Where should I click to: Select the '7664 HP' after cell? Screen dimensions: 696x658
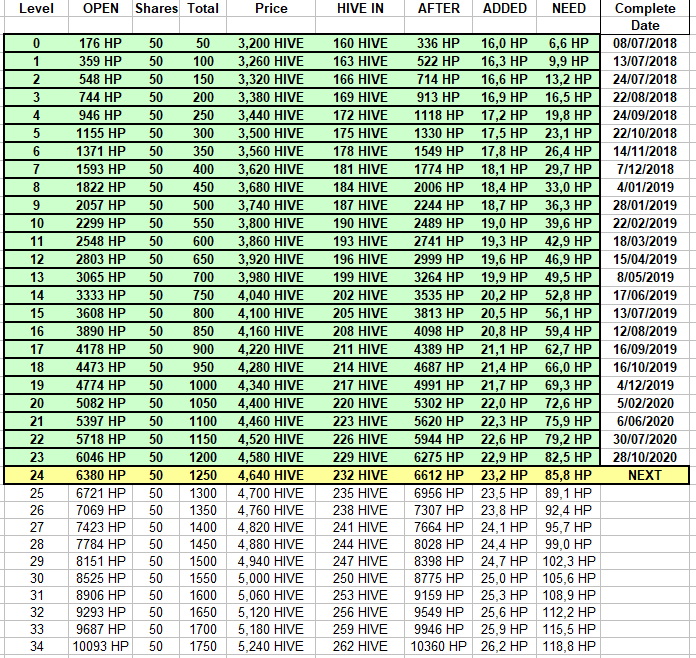tap(439, 527)
